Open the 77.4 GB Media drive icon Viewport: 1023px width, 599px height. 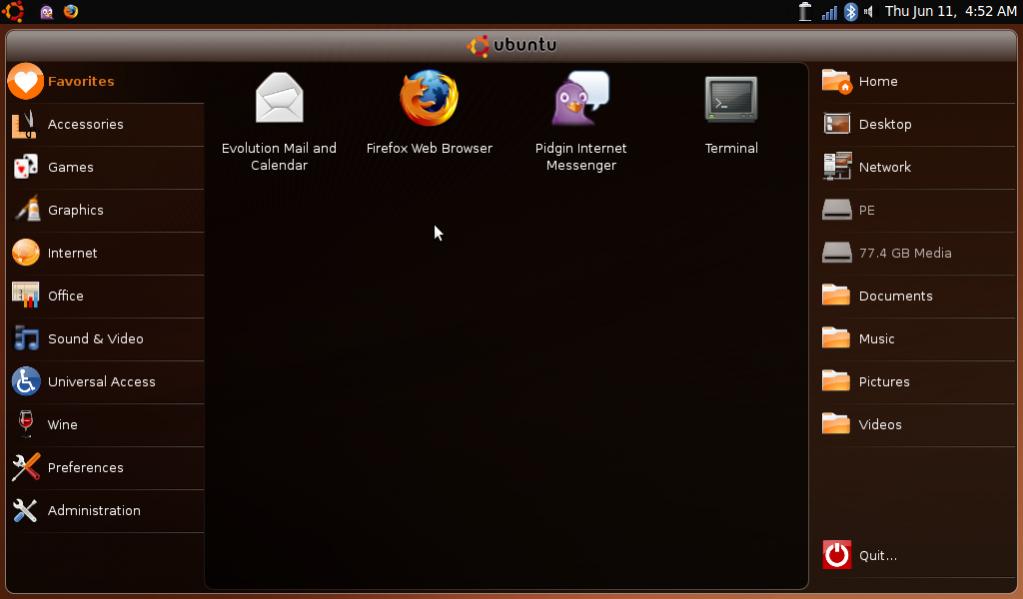(836, 253)
